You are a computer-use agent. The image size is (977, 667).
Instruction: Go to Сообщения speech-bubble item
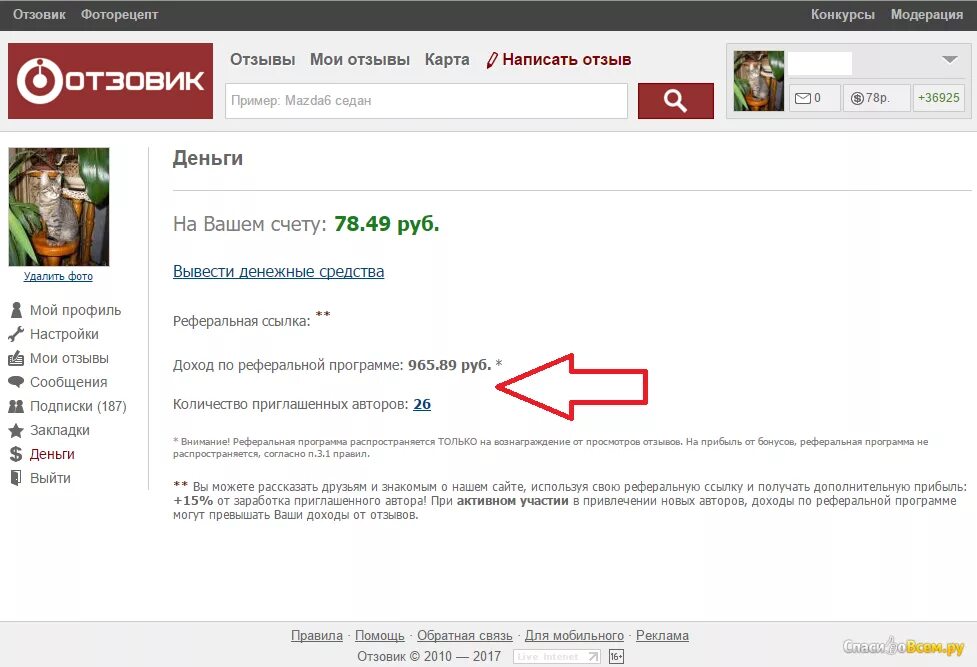(58, 382)
